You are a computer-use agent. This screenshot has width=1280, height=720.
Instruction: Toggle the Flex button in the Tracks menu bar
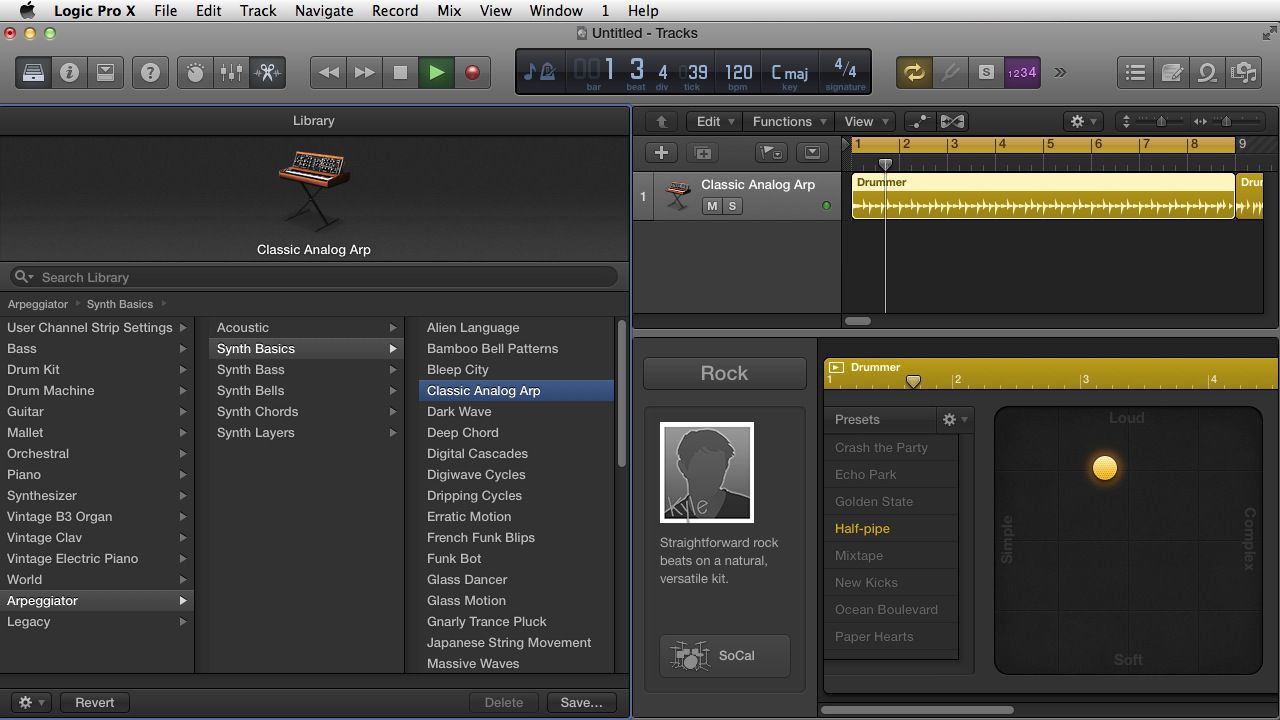tap(952, 121)
